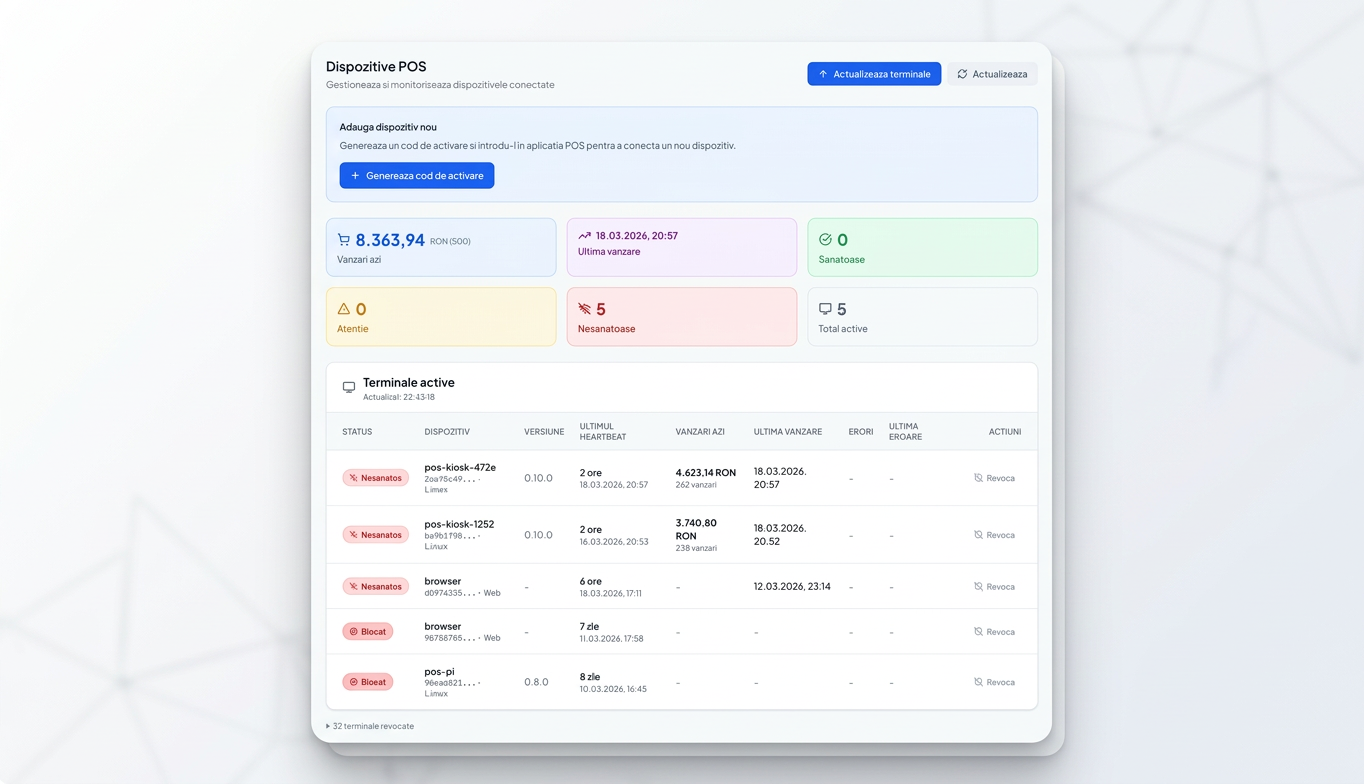
Task: Click the Blocat badge on the pos-pi row
Action: [368, 682]
